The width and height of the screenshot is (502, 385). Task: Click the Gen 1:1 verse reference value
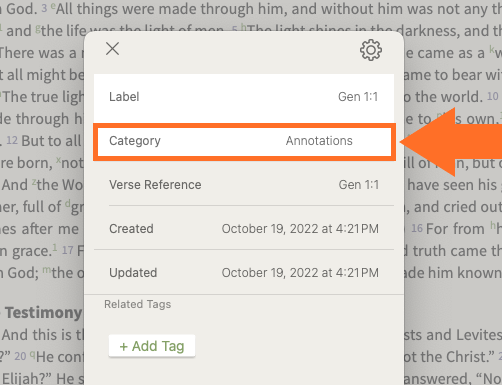[x=359, y=185]
